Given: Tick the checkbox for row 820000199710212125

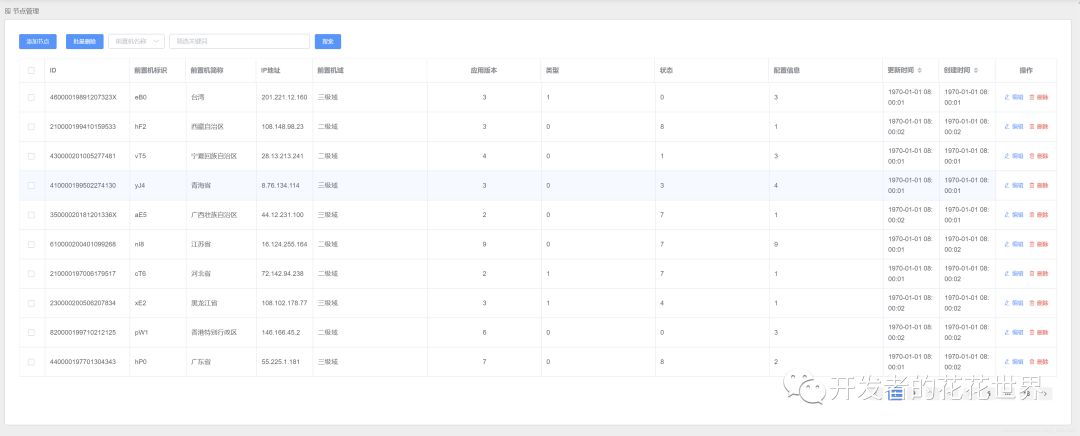Looking at the screenshot, I should pyautogui.click(x=31, y=333).
